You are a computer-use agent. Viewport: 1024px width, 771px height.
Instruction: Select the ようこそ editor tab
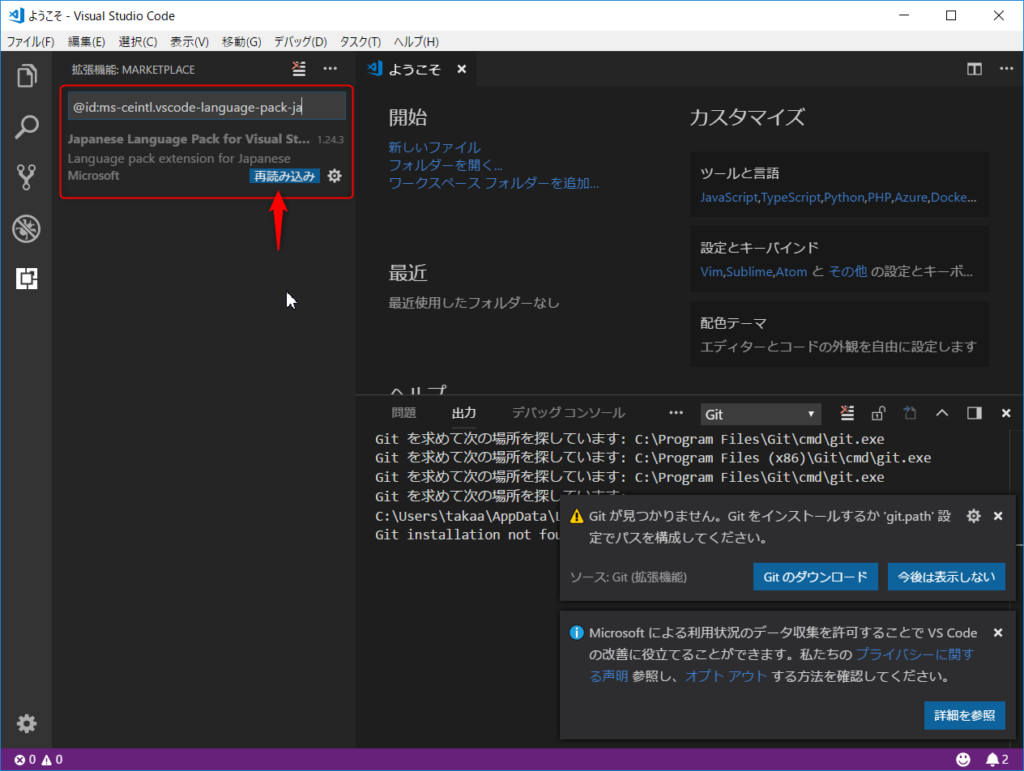(x=417, y=69)
